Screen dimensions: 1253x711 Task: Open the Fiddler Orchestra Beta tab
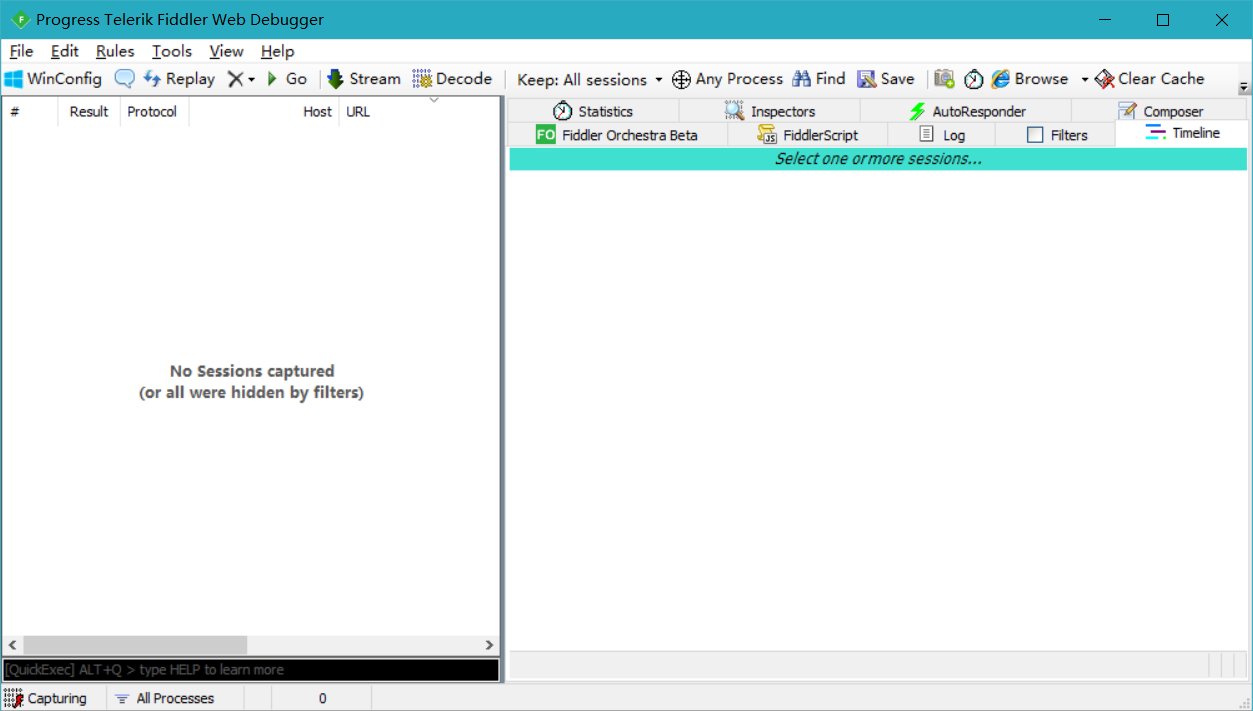coord(617,135)
